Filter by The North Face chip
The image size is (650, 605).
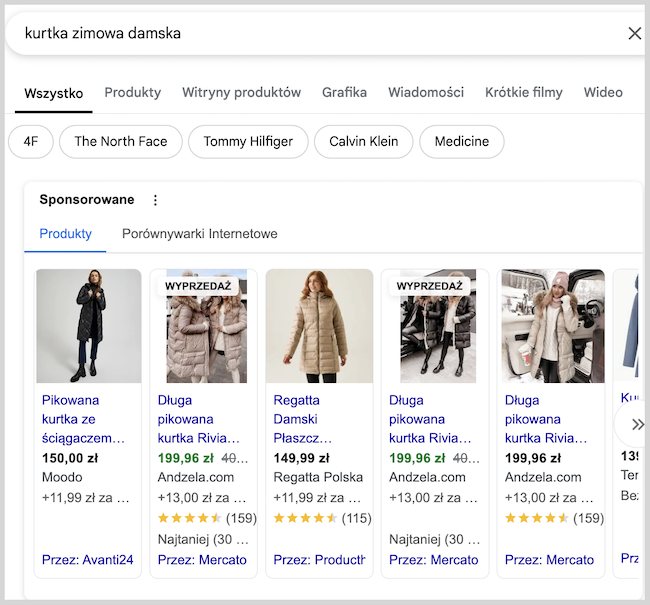[x=121, y=142]
